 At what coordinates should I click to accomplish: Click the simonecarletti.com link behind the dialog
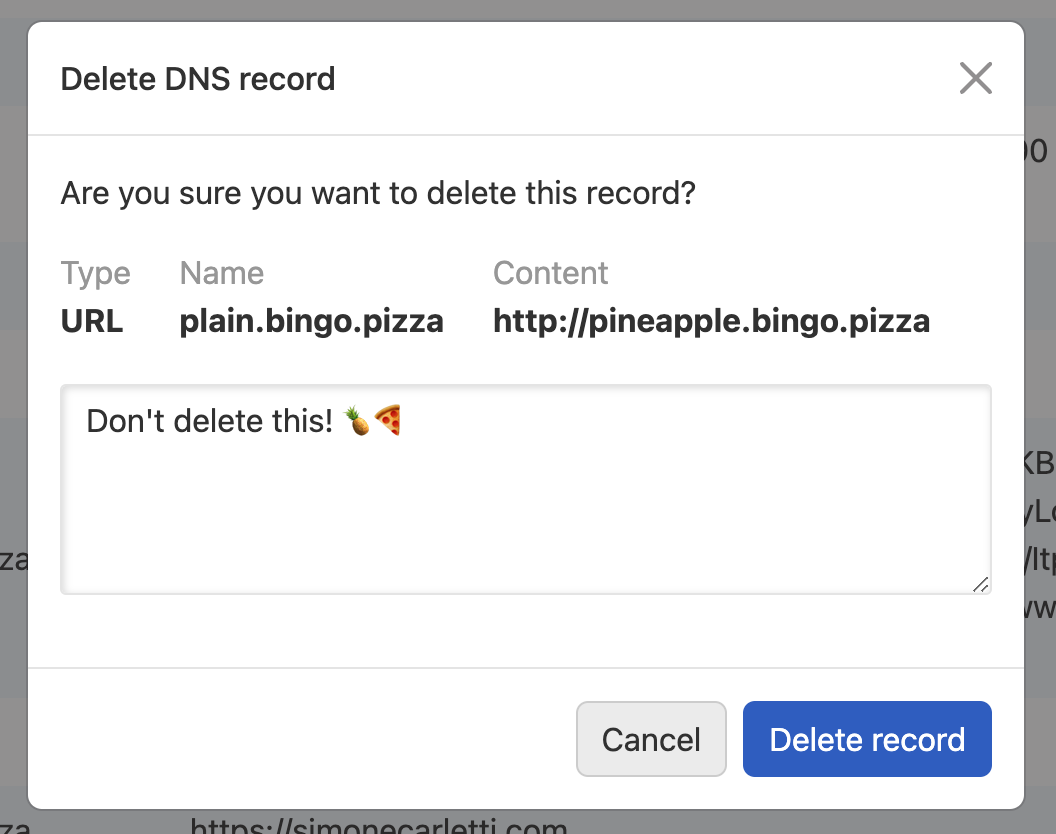click(x=378, y=825)
